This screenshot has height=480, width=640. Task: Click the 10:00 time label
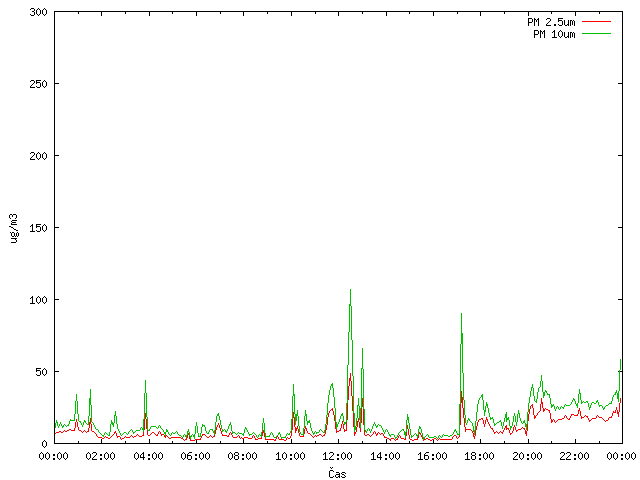[x=290, y=456]
